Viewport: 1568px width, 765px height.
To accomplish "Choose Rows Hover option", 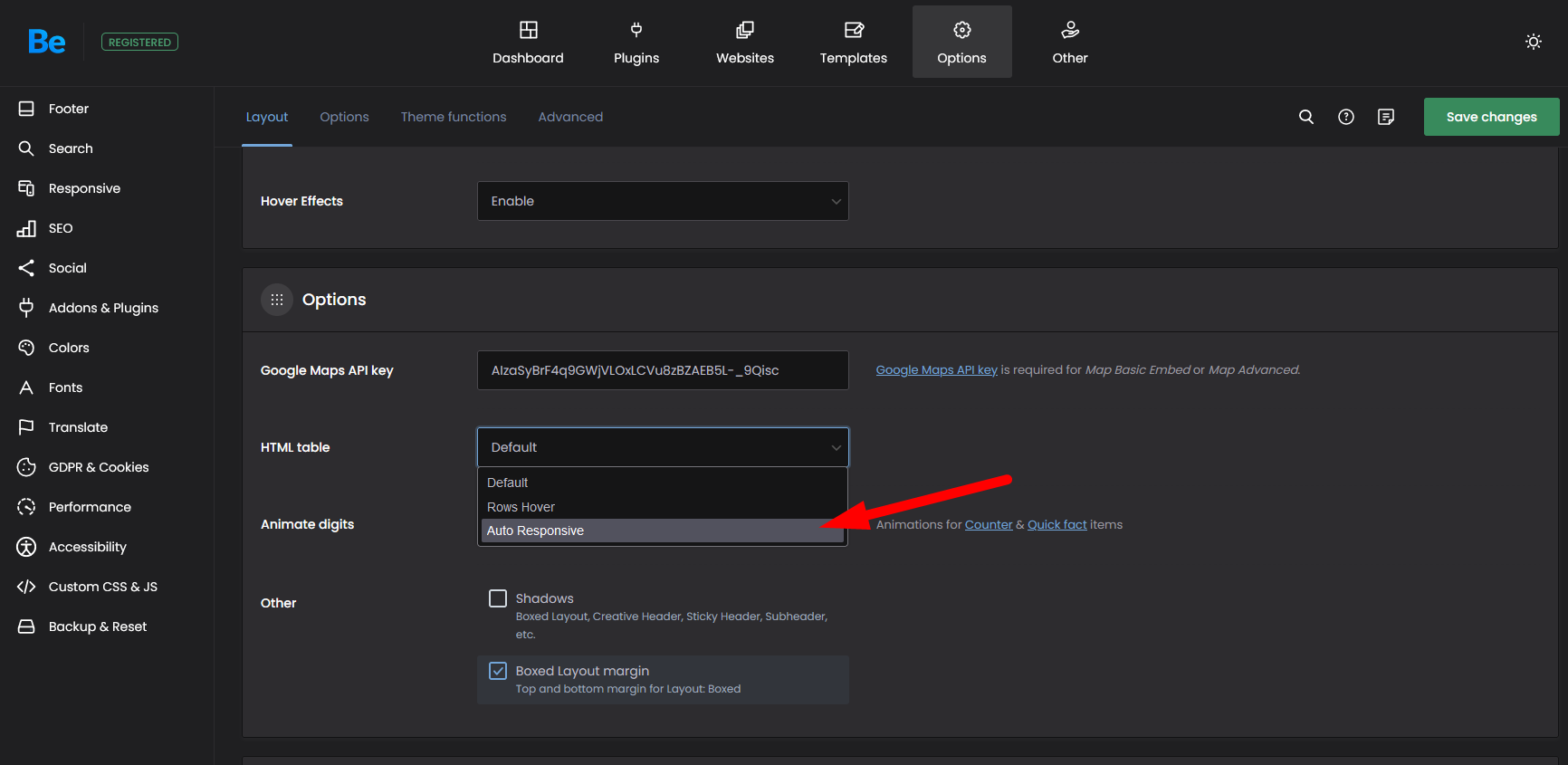I will [662, 507].
